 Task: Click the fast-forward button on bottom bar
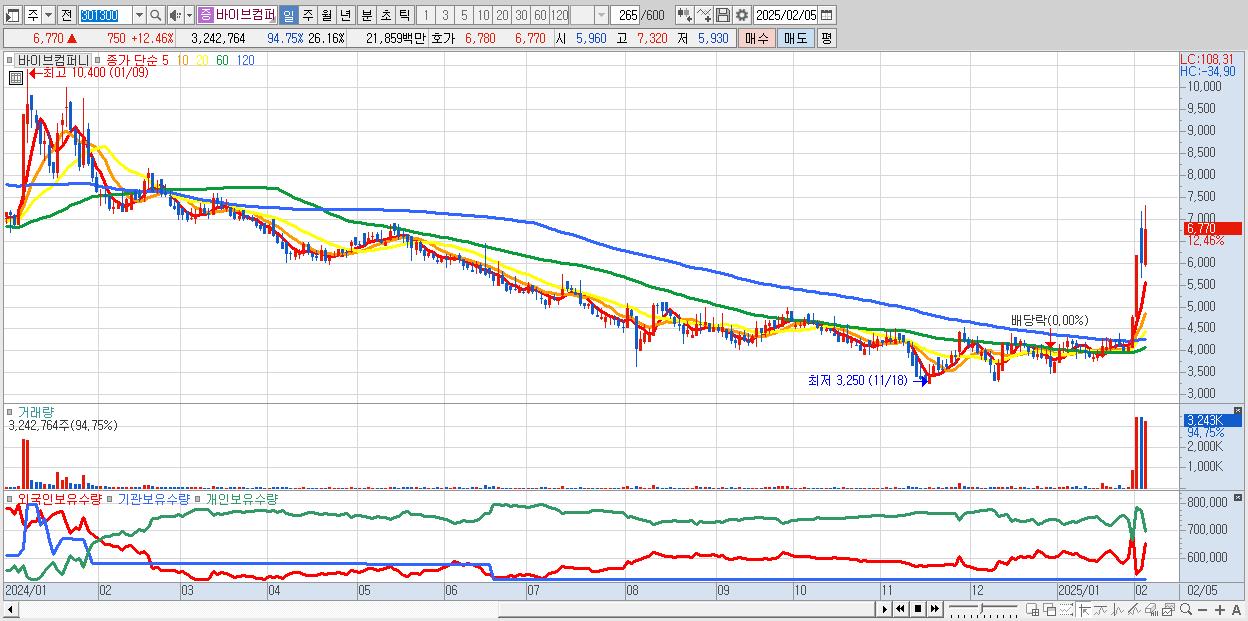(934, 609)
